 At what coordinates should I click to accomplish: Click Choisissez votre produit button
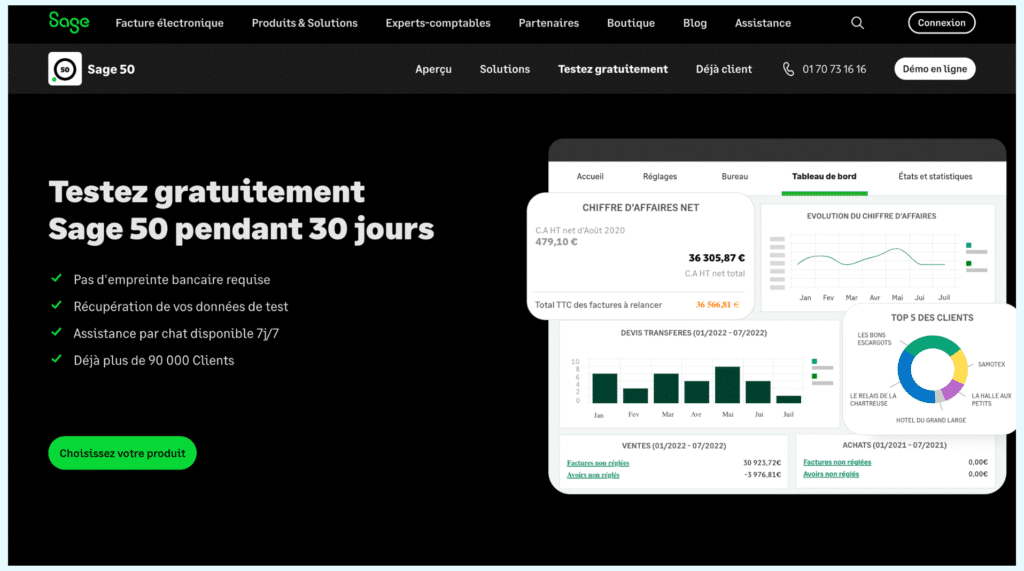point(122,453)
